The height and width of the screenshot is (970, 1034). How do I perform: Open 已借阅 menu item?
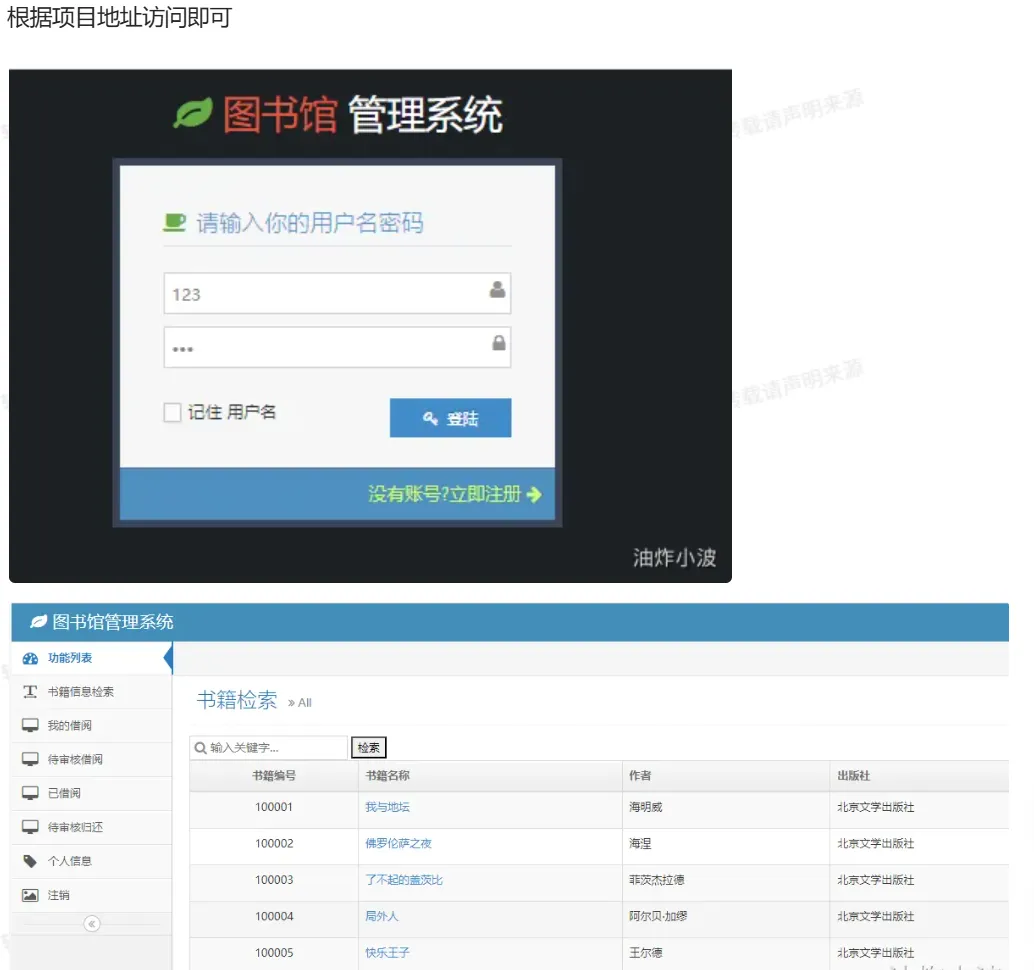(92, 793)
